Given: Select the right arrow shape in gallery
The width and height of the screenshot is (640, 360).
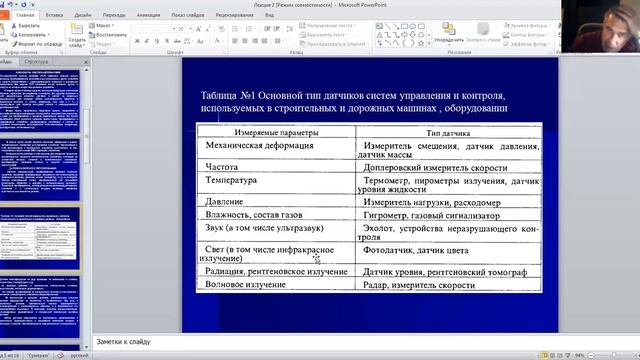Looking at the screenshot, I should coord(404,35).
